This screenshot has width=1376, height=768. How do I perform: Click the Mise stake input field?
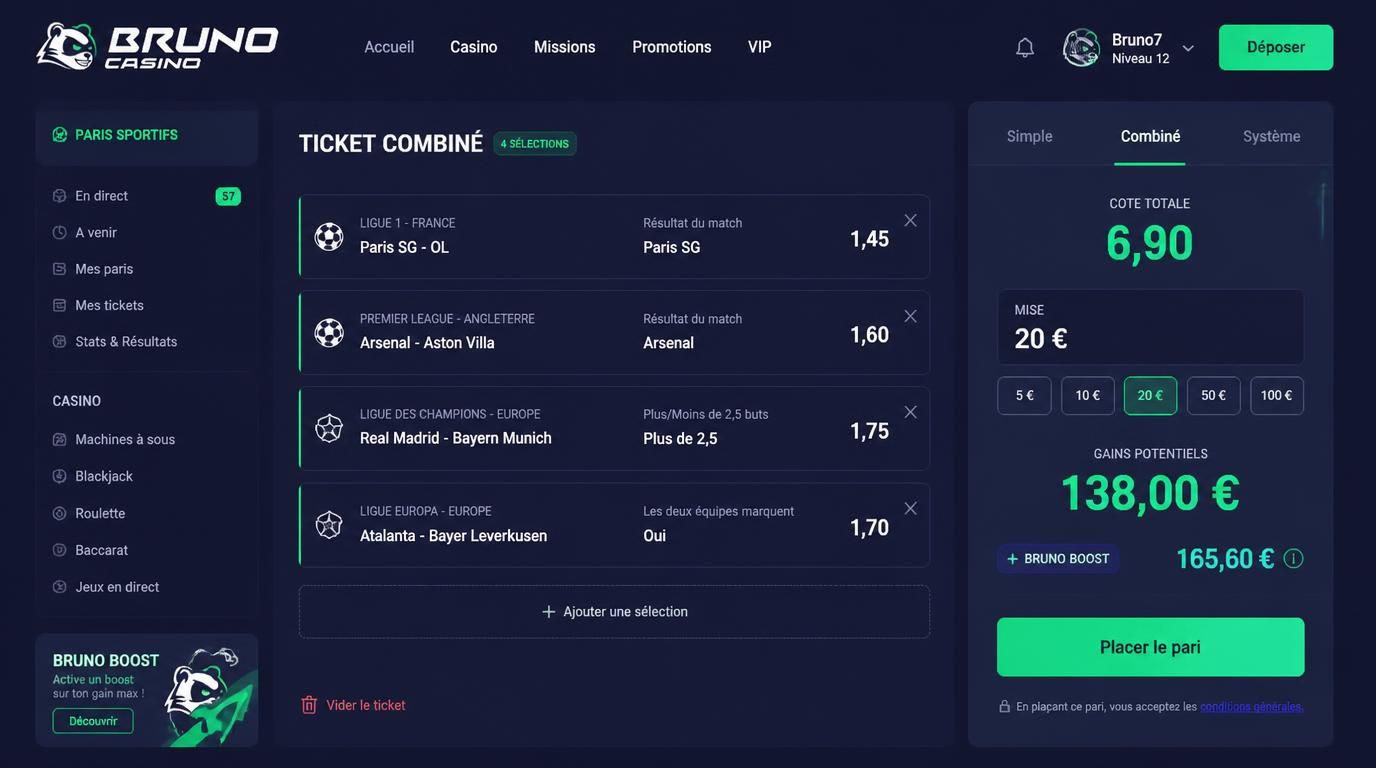(x=1151, y=327)
